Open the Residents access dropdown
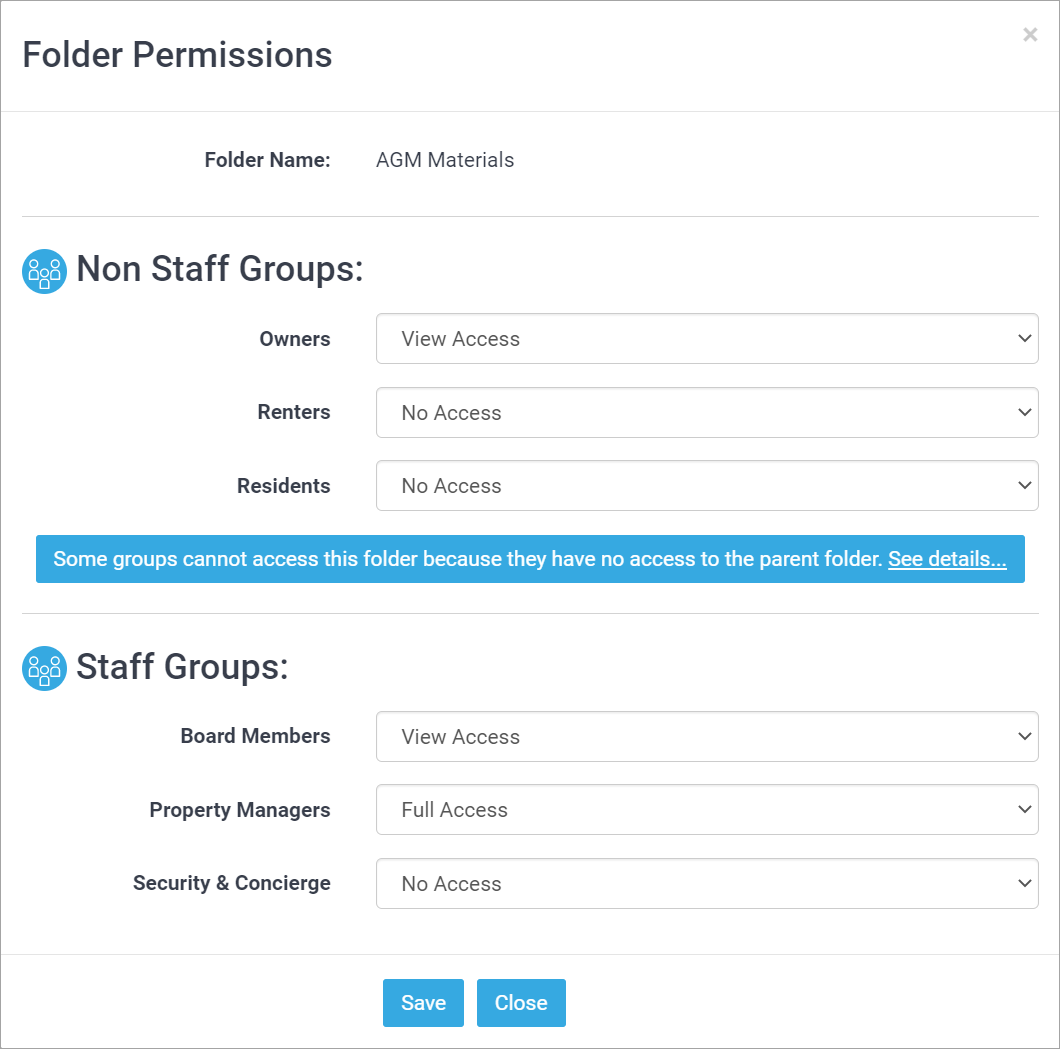Viewport: 1060px width, 1049px height. click(707, 485)
